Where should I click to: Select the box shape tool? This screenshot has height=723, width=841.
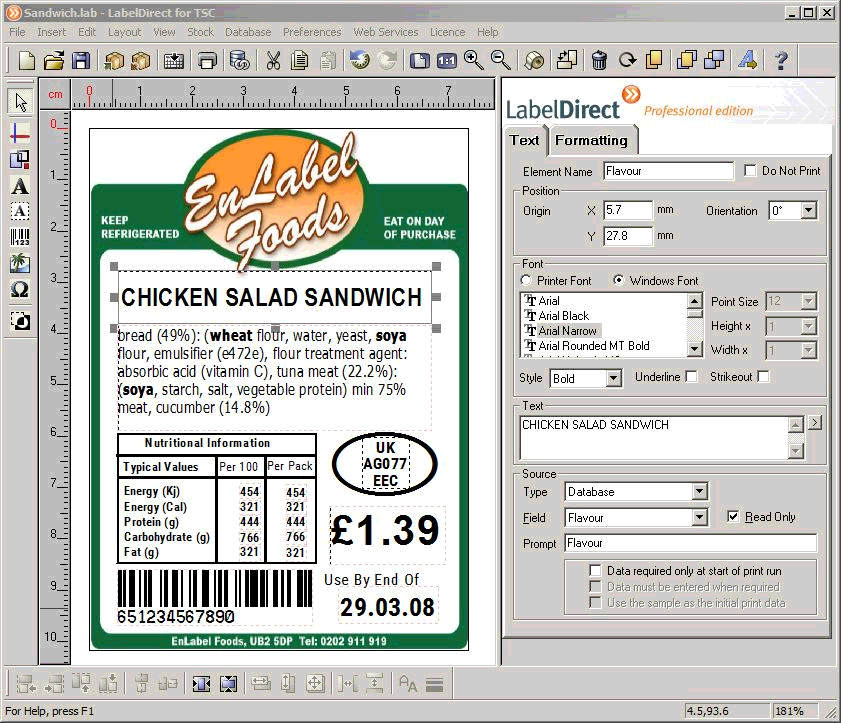[x=20, y=159]
